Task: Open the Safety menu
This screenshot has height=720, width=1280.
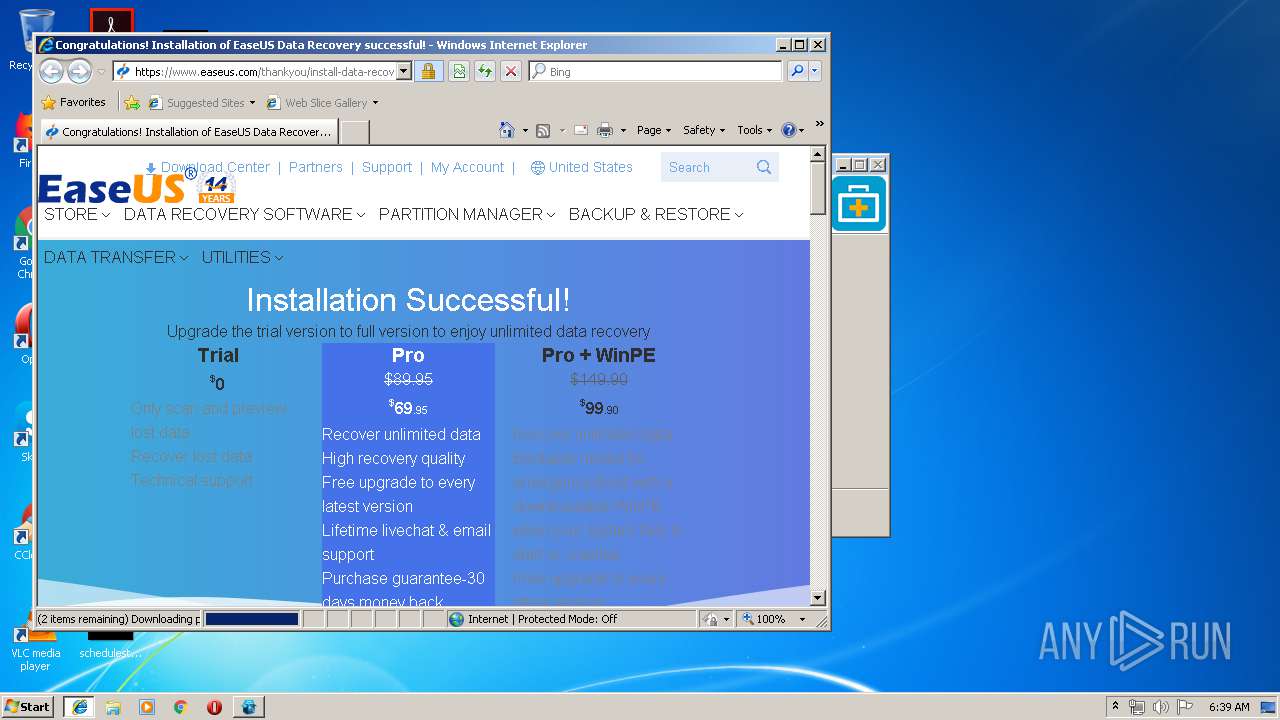Action: click(x=704, y=130)
